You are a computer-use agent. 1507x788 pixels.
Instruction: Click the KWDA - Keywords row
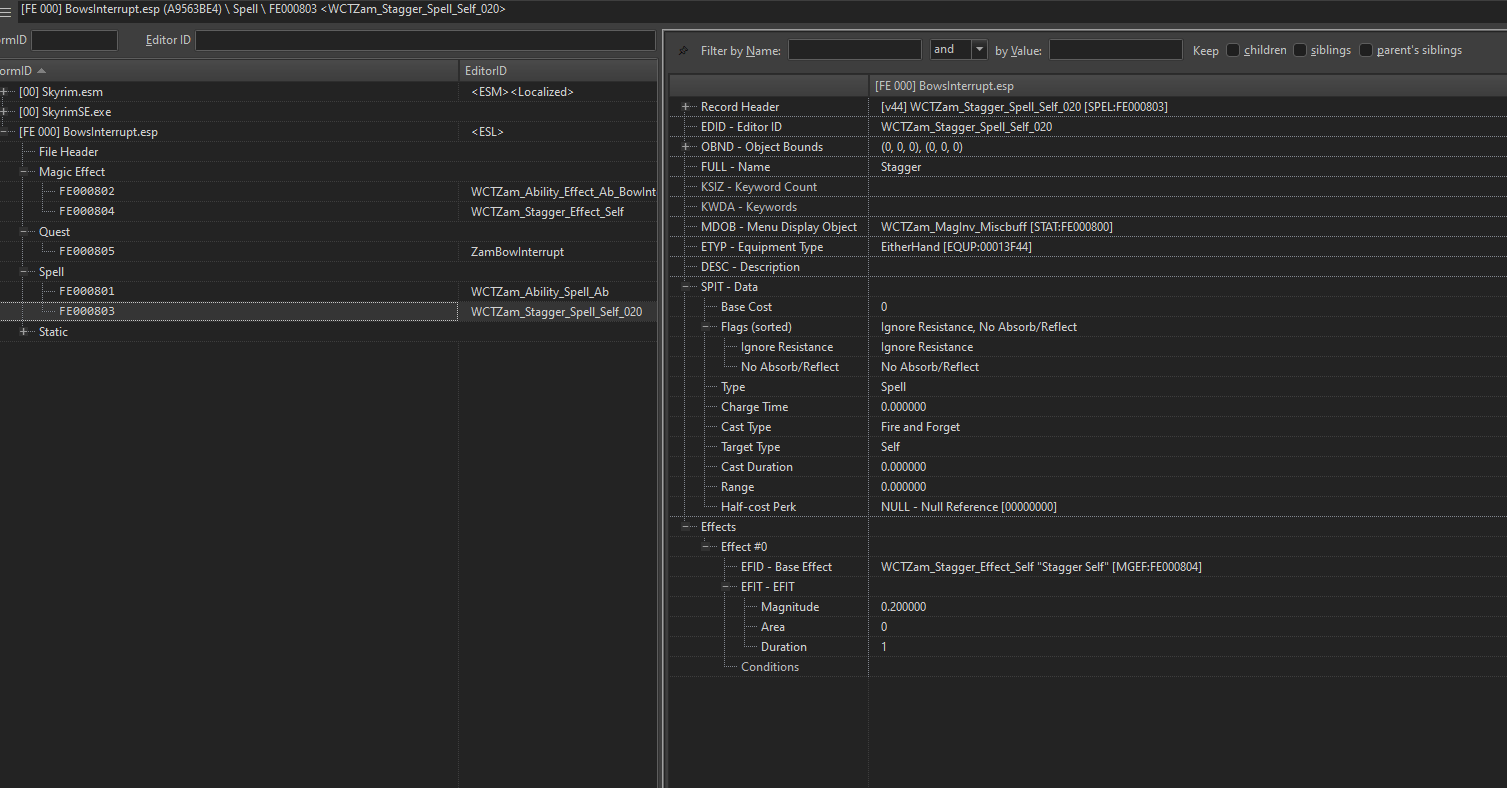coord(1087,207)
